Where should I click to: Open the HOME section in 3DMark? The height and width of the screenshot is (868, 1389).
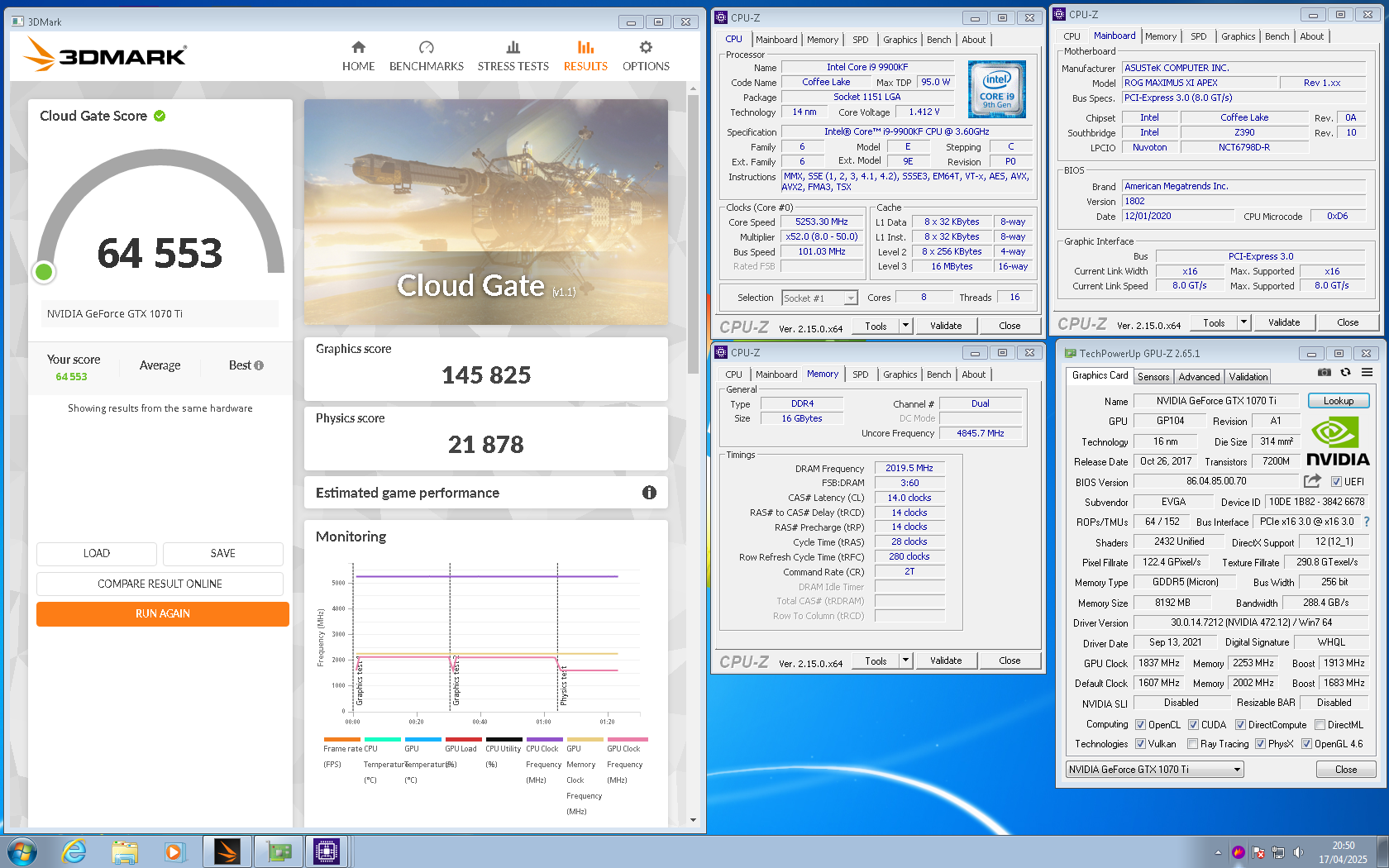click(x=358, y=56)
